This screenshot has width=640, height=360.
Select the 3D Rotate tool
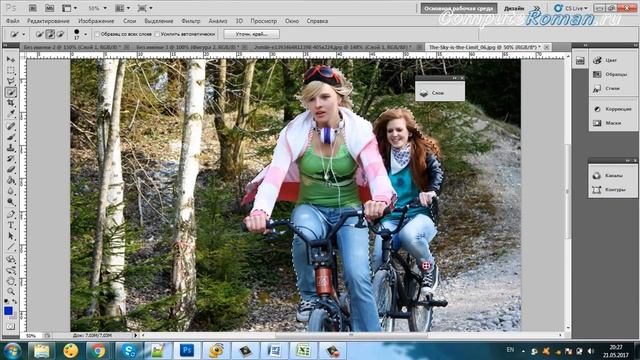tap(11, 259)
